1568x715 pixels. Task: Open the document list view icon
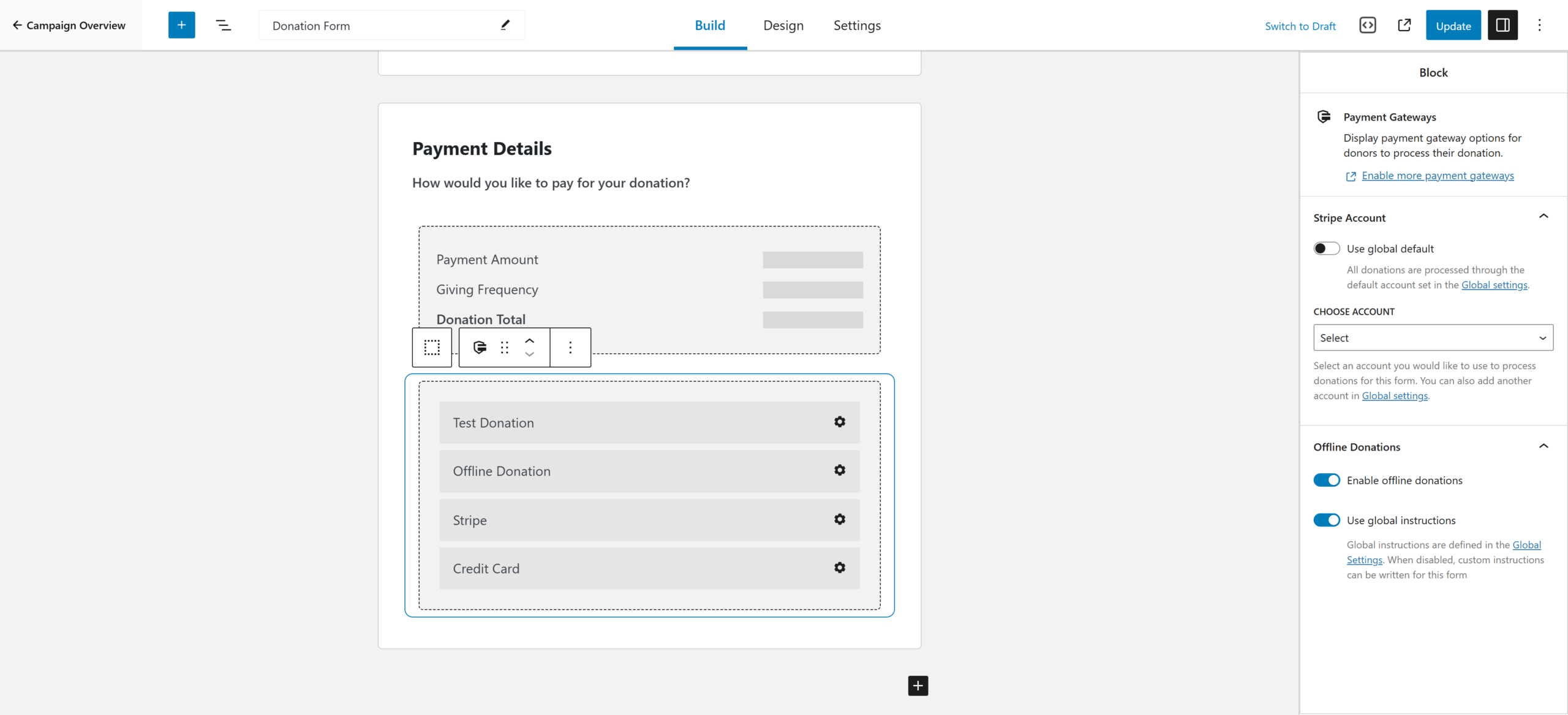tap(224, 25)
